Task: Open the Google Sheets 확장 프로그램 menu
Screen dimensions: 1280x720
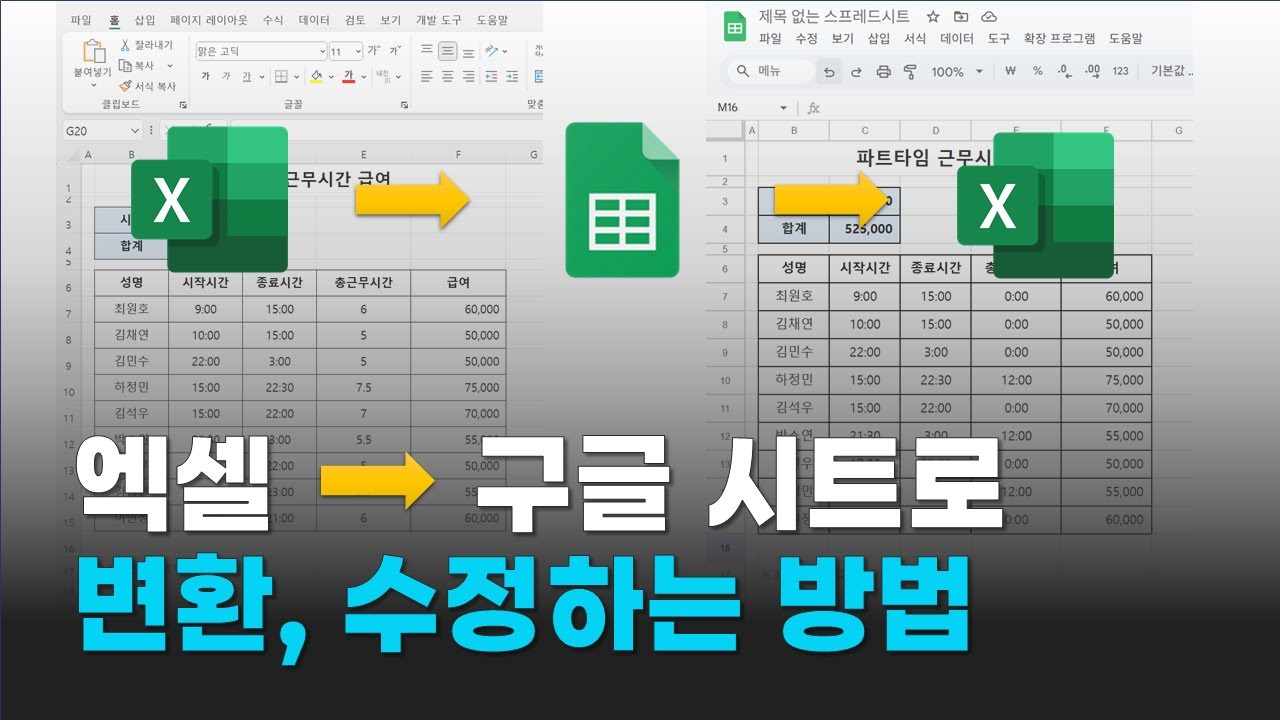Action: coord(1060,38)
